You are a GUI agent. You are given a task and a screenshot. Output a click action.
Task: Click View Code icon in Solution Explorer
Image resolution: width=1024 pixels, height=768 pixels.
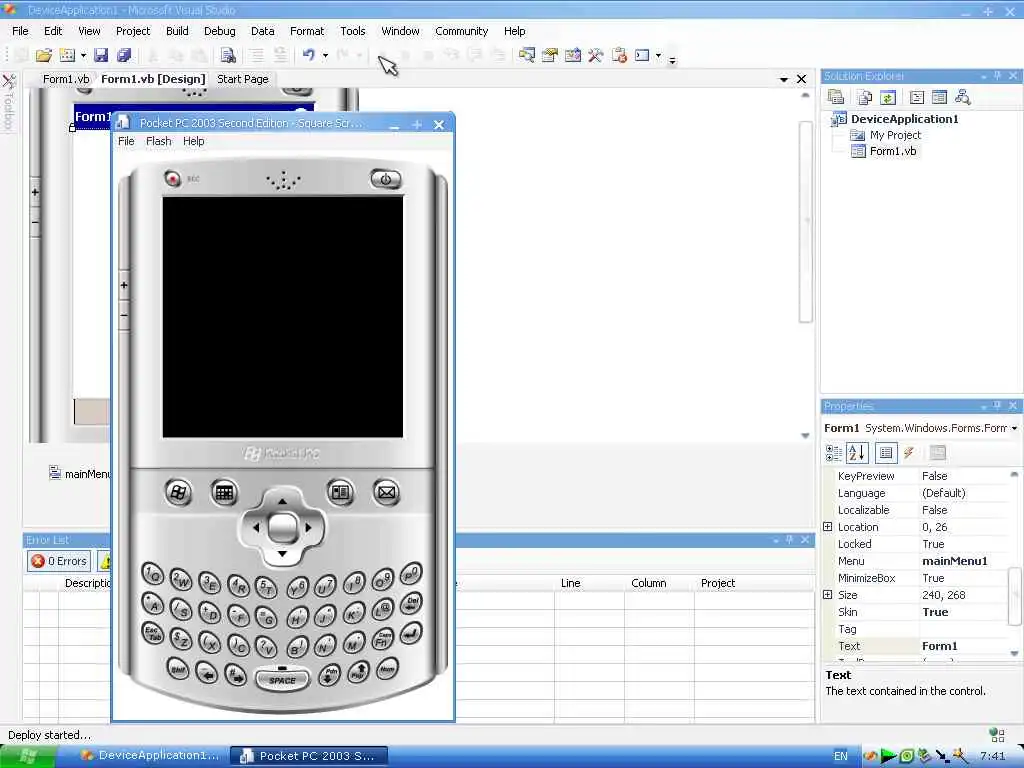point(917,97)
